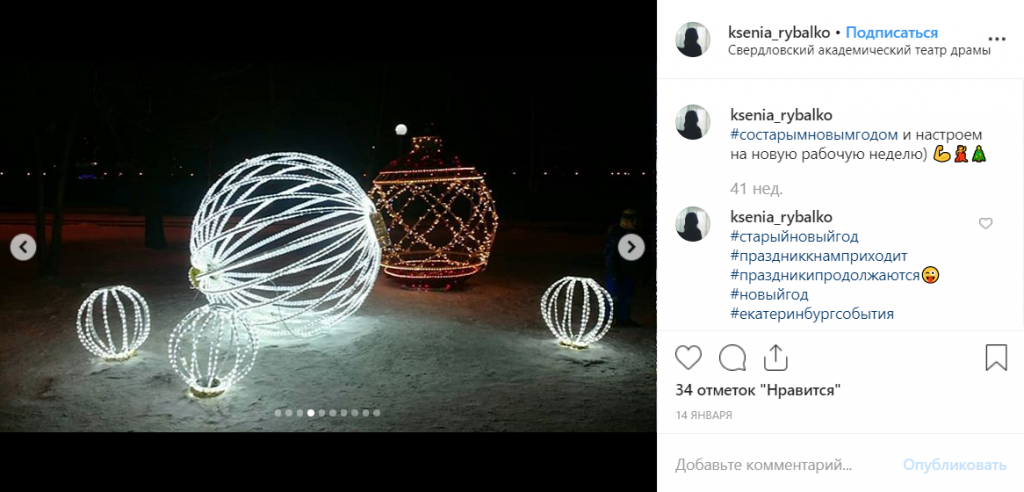Save the post with the bookmark icon
This screenshot has height=492, width=1024.
[996, 358]
